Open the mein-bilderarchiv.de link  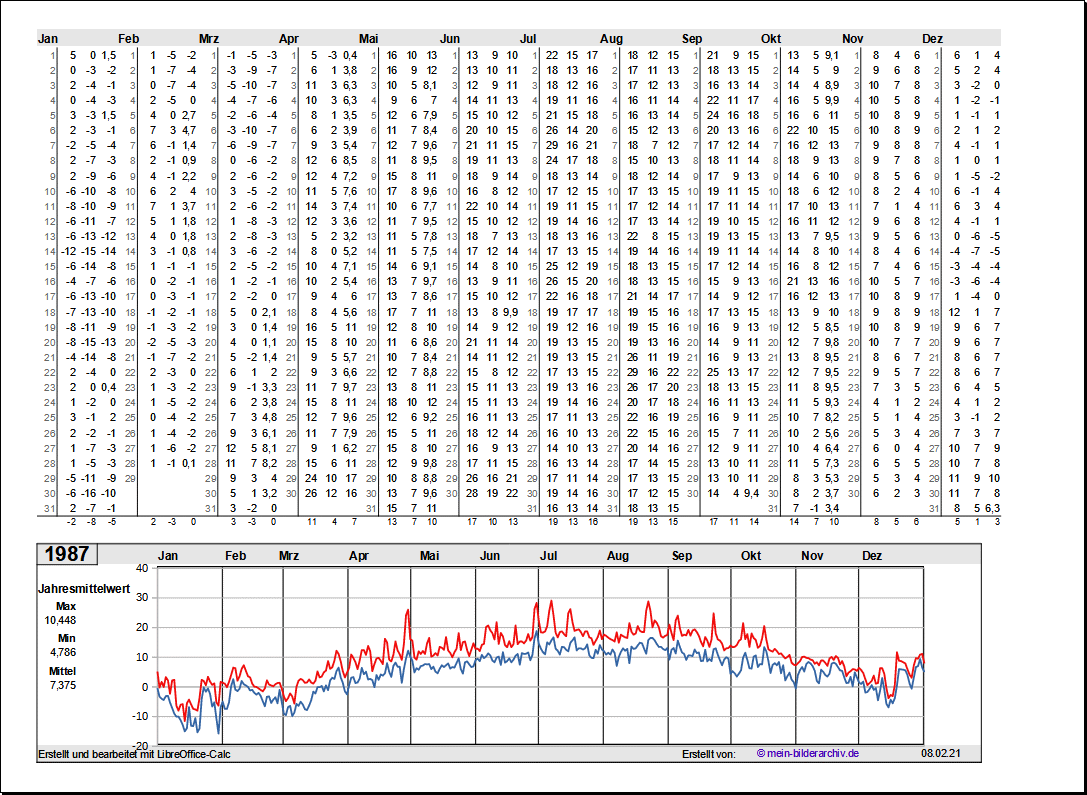[x=807, y=753]
